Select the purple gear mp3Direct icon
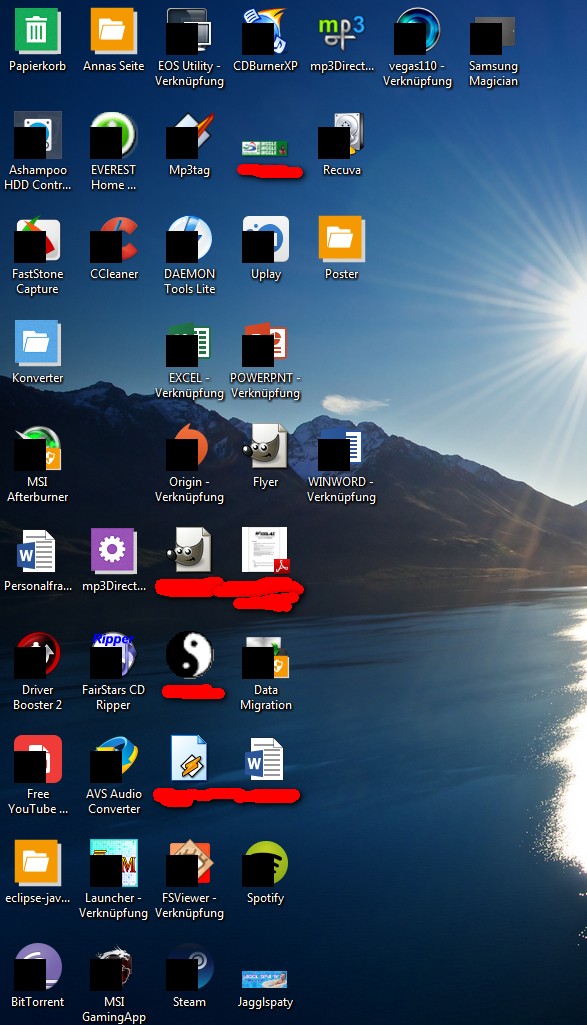This screenshot has height=1025, width=587. pyautogui.click(x=113, y=550)
